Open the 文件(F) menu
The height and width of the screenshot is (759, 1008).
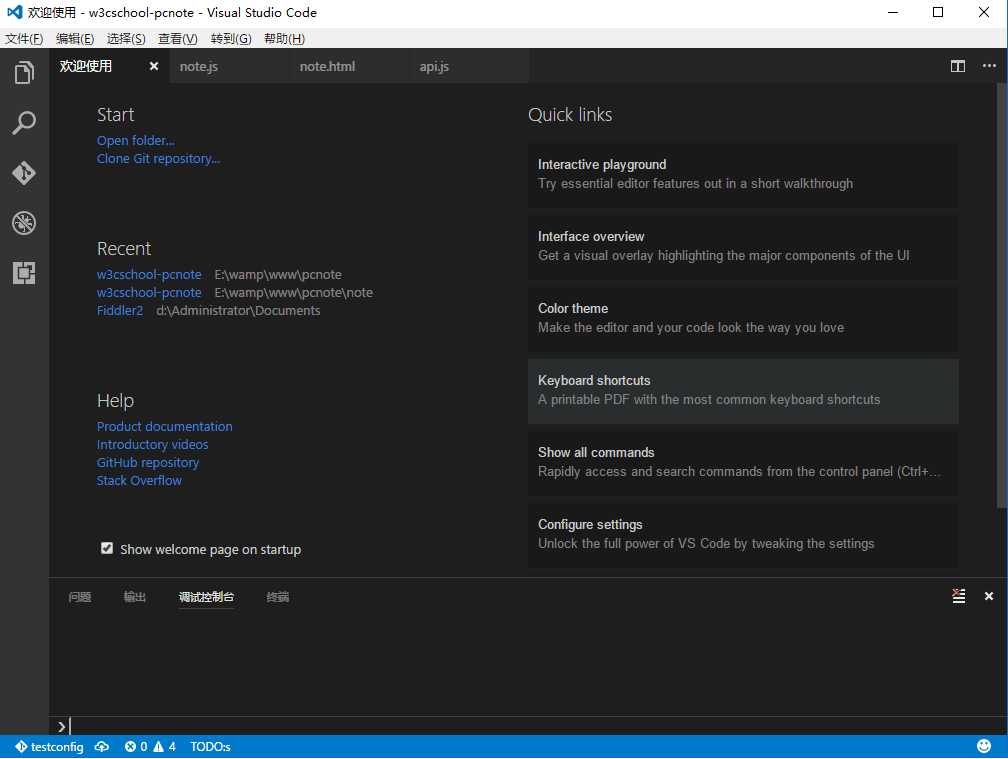pyautogui.click(x=24, y=39)
